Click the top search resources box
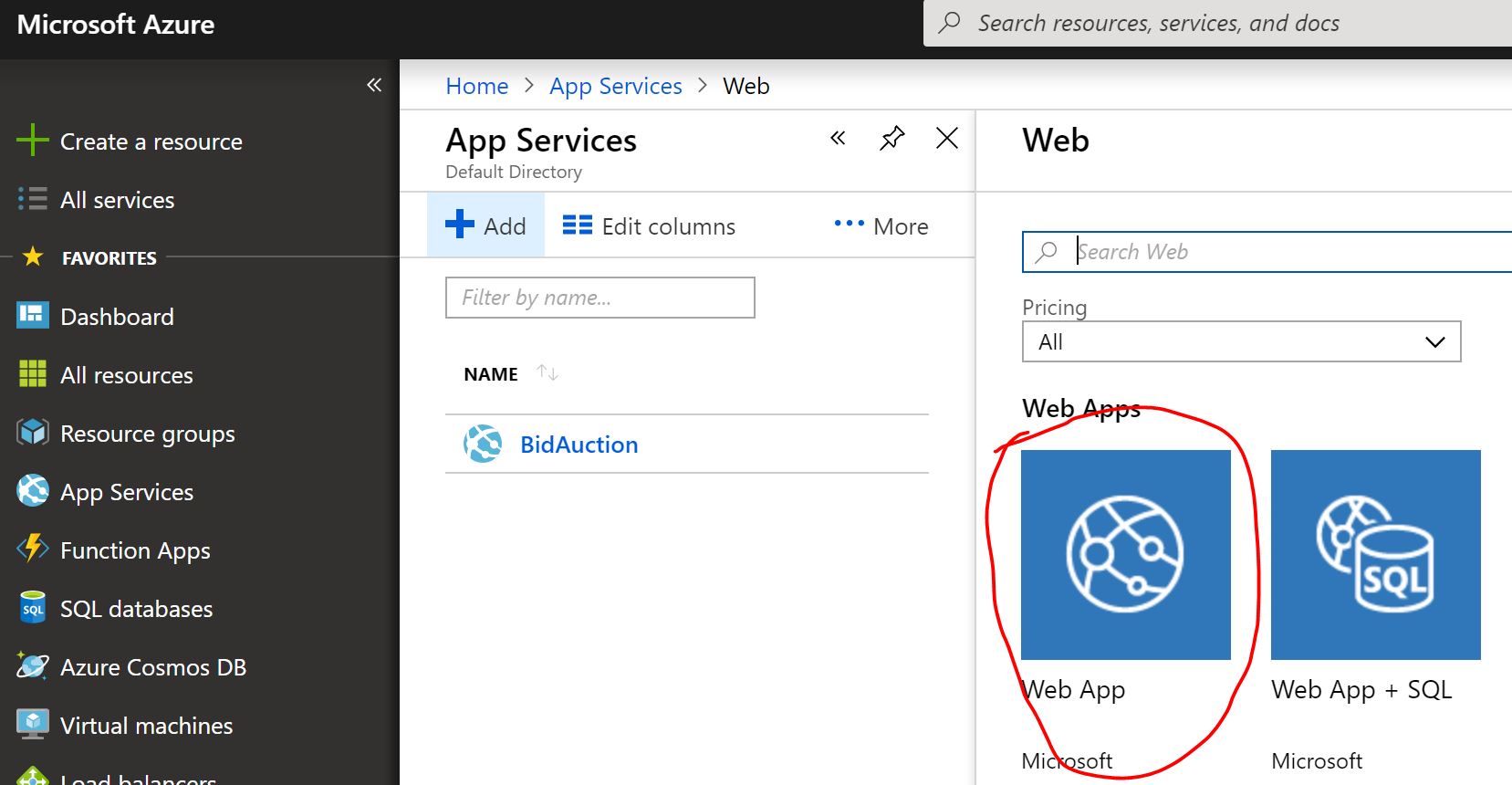 click(1217, 23)
